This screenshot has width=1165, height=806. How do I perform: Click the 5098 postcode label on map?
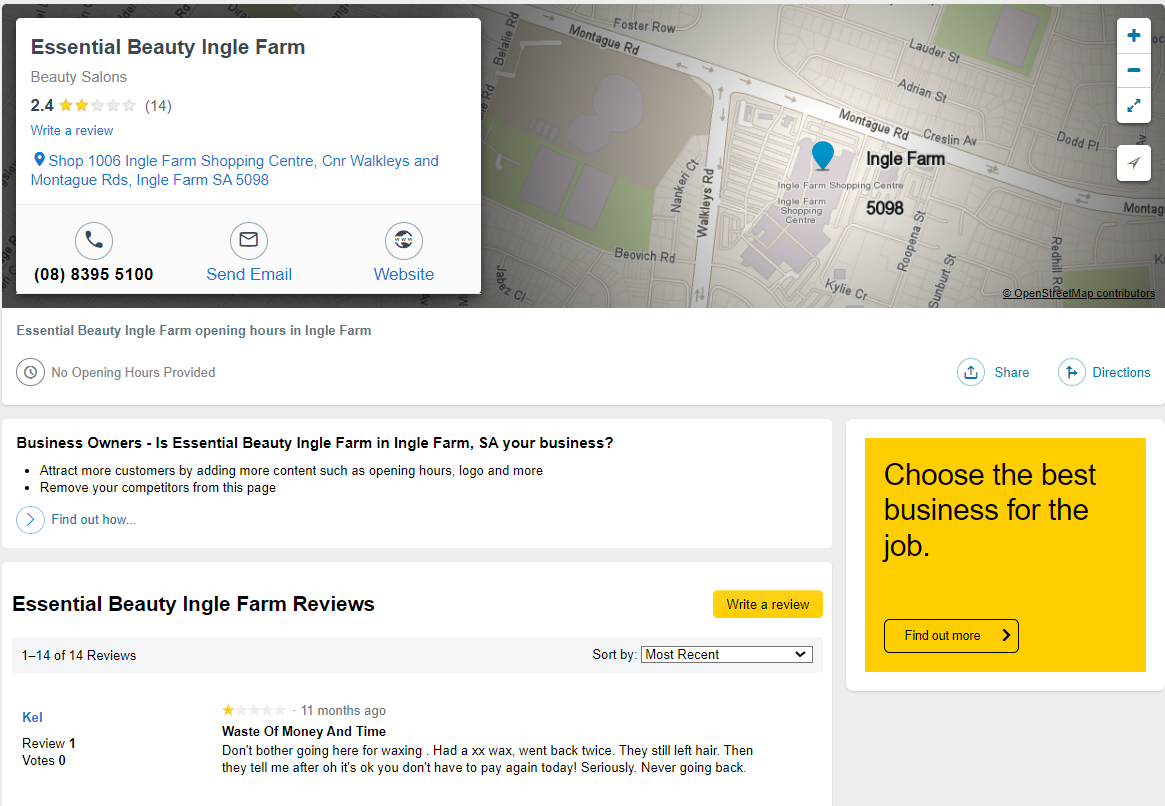tap(885, 208)
